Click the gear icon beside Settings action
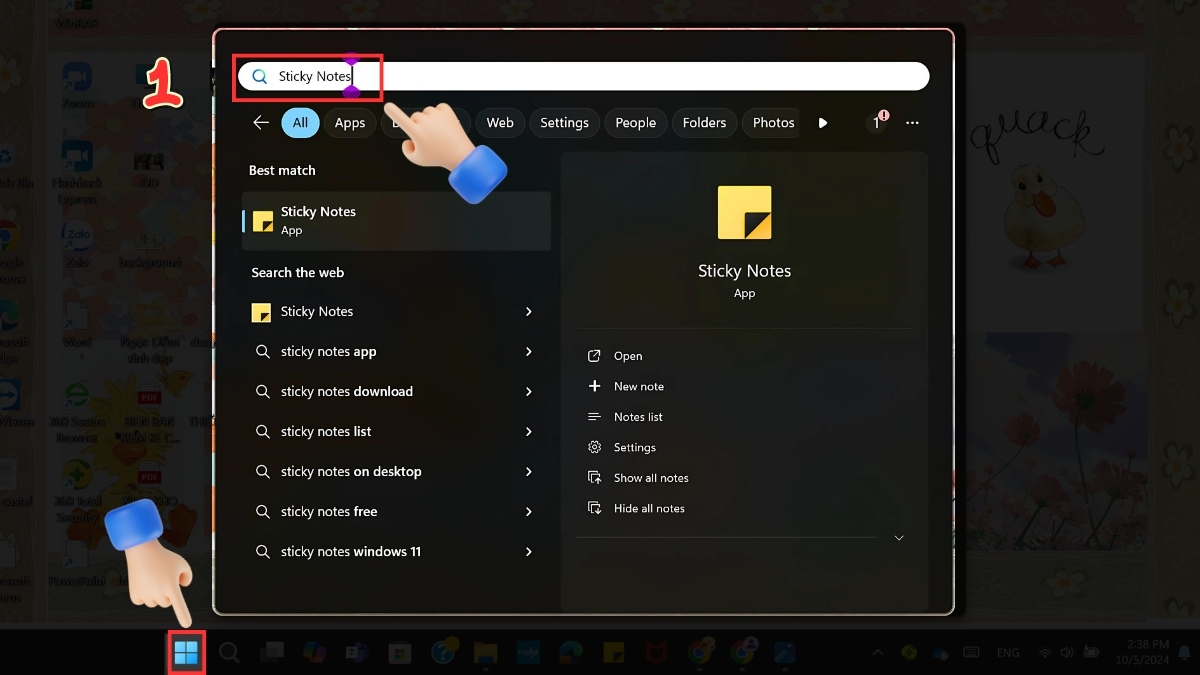1200x675 pixels. click(594, 447)
